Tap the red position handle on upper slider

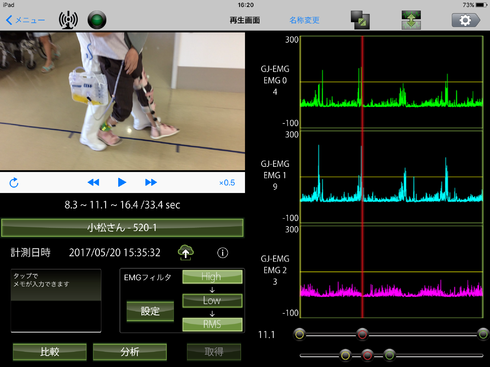(x=362, y=334)
